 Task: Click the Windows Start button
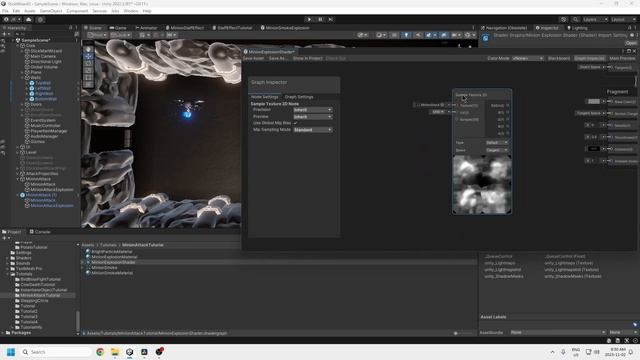point(11,352)
